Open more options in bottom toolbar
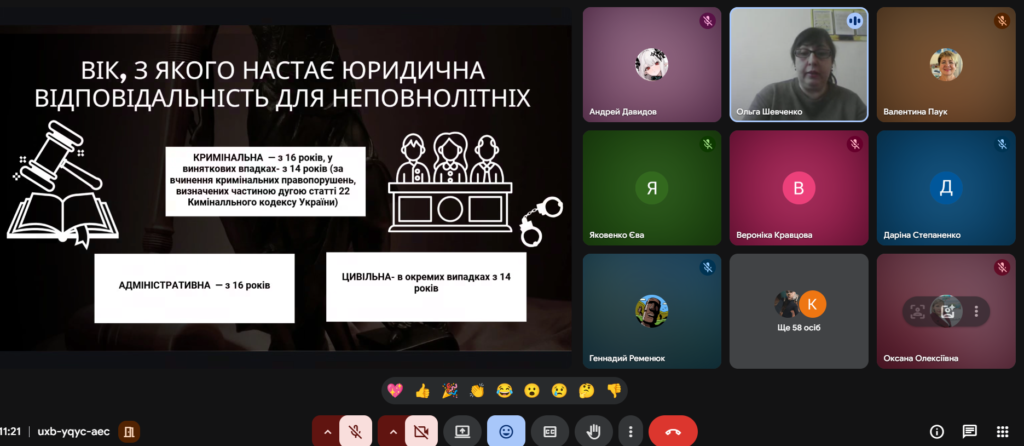The image size is (1024, 446). pyautogui.click(x=629, y=431)
